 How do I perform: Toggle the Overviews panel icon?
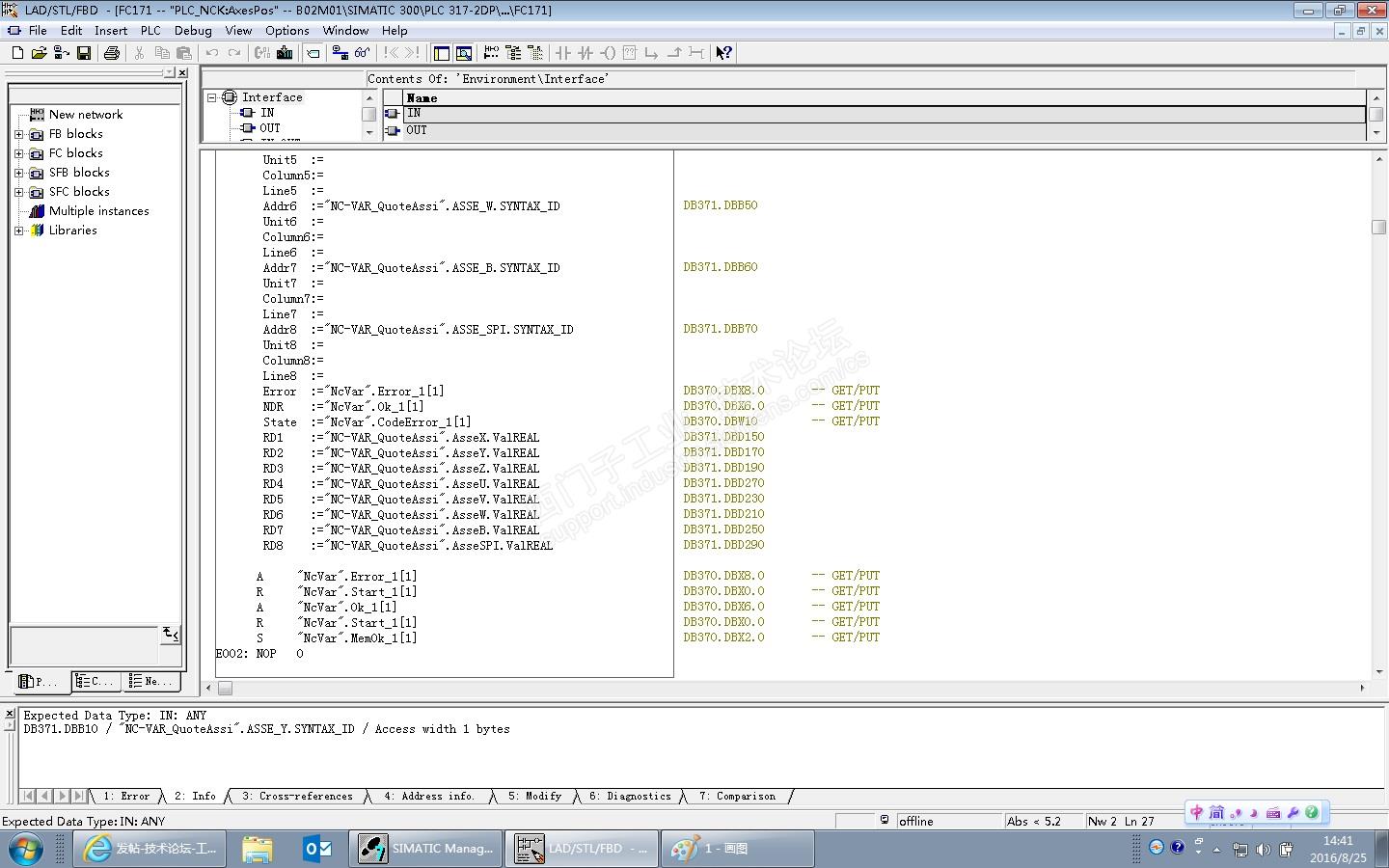click(442, 53)
